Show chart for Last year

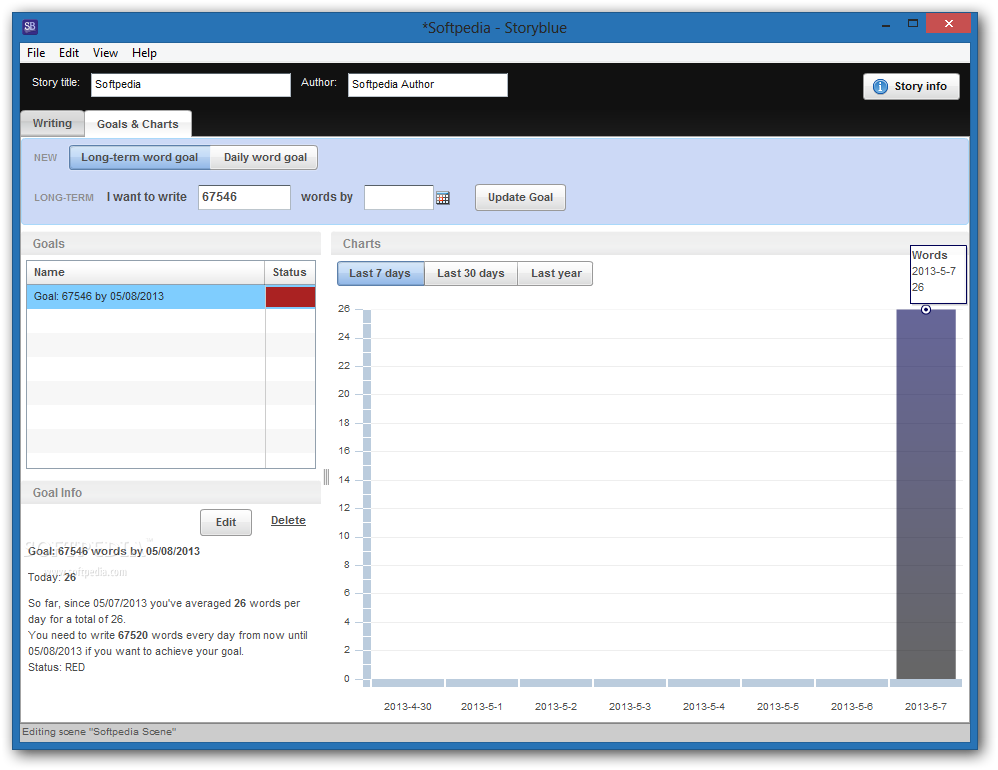click(x=556, y=274)
